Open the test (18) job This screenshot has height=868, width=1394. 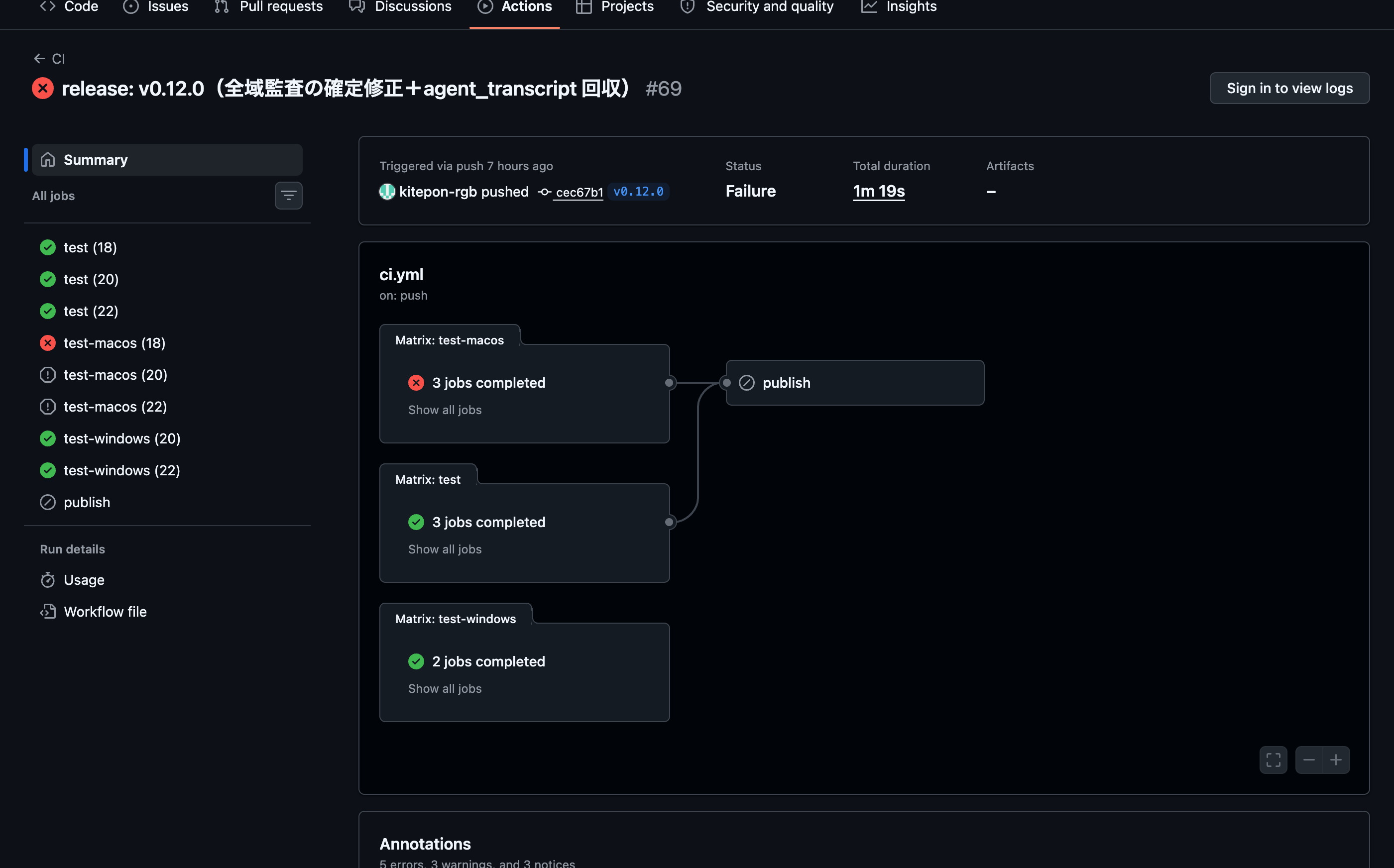point(167,247)
